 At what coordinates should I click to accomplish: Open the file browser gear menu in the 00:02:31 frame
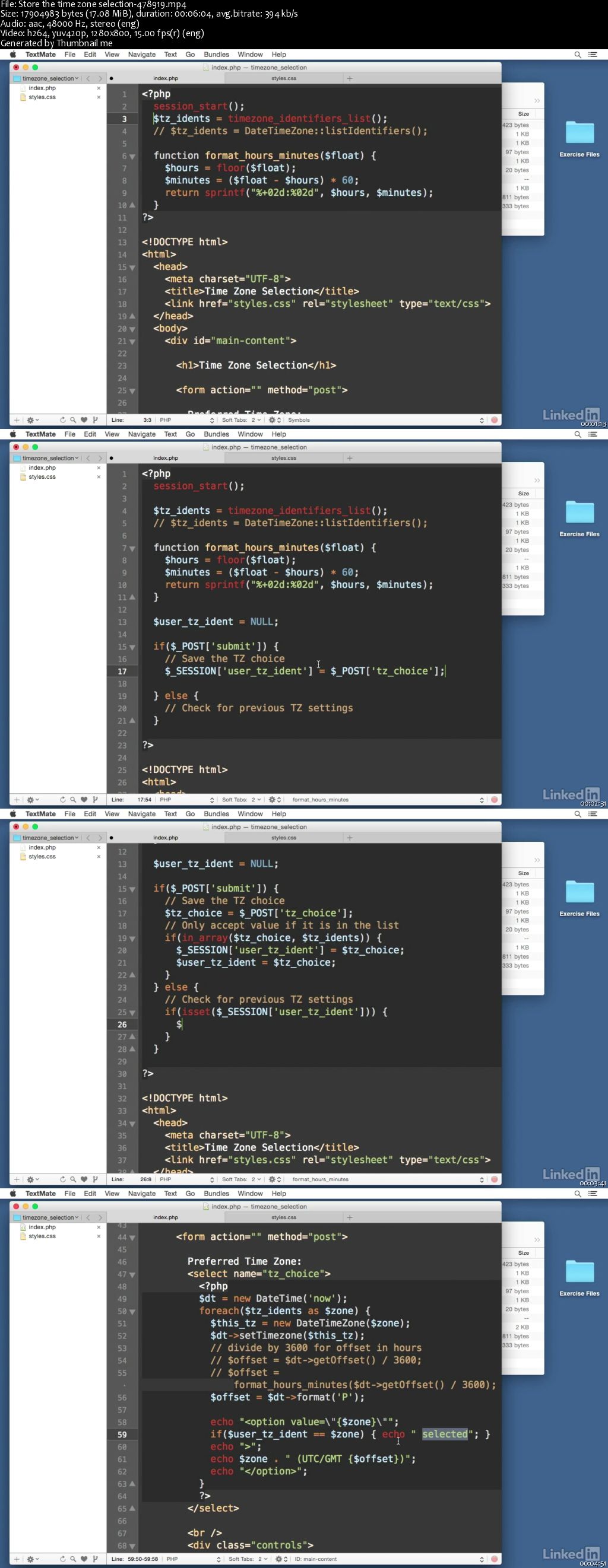click(32, 800)
